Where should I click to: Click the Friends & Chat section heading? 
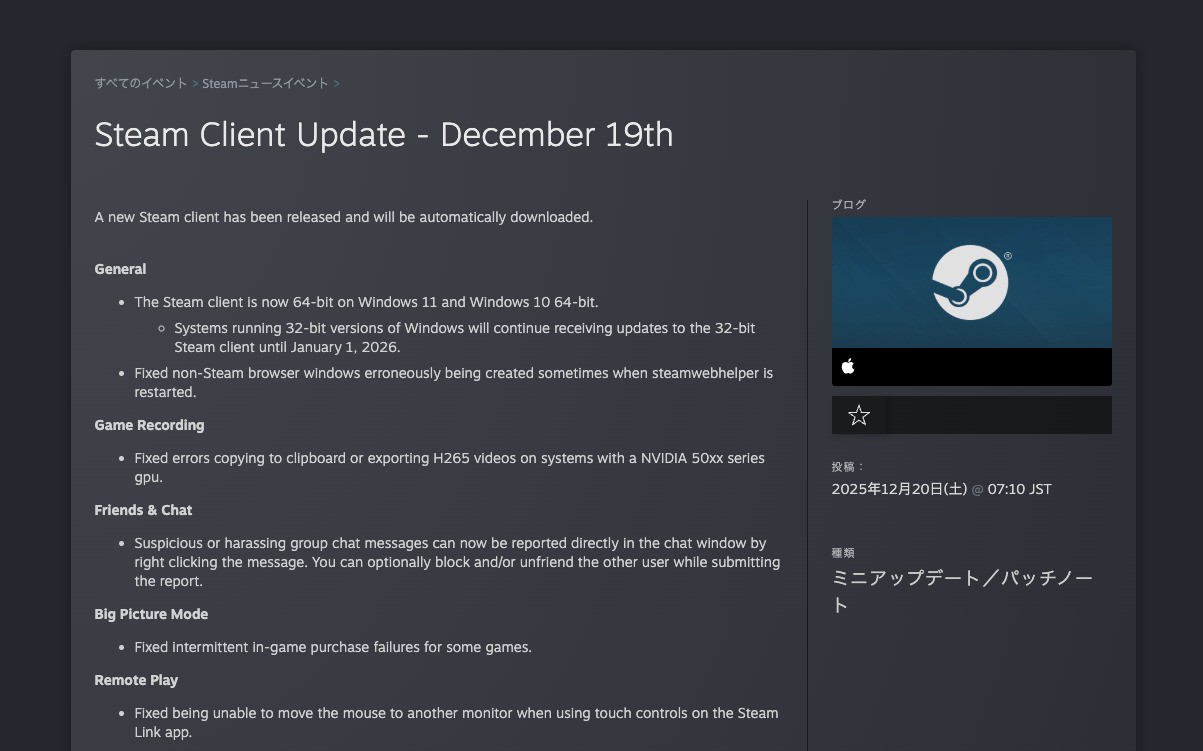(143, 510)
